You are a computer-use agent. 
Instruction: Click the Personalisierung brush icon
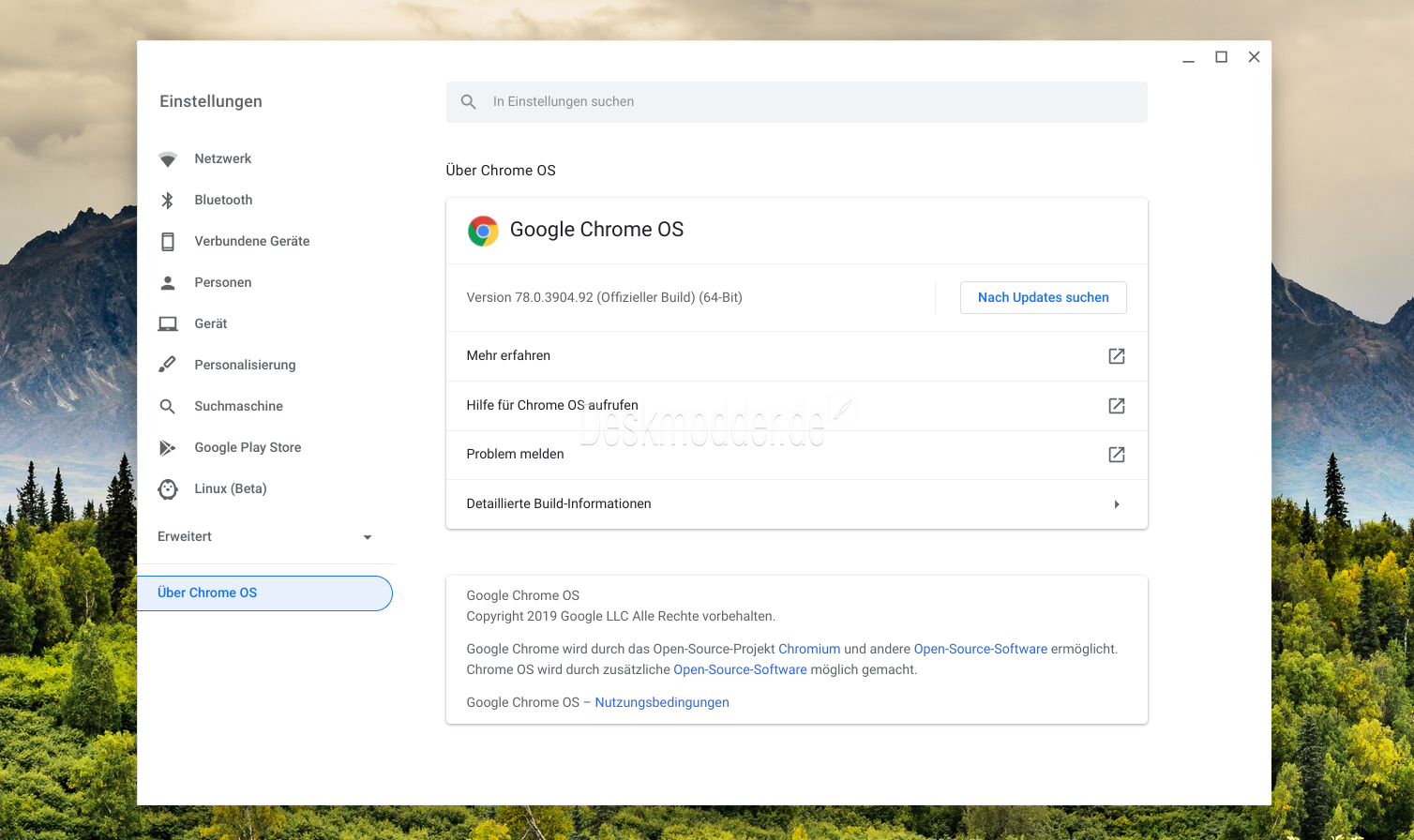pos(168,365)
